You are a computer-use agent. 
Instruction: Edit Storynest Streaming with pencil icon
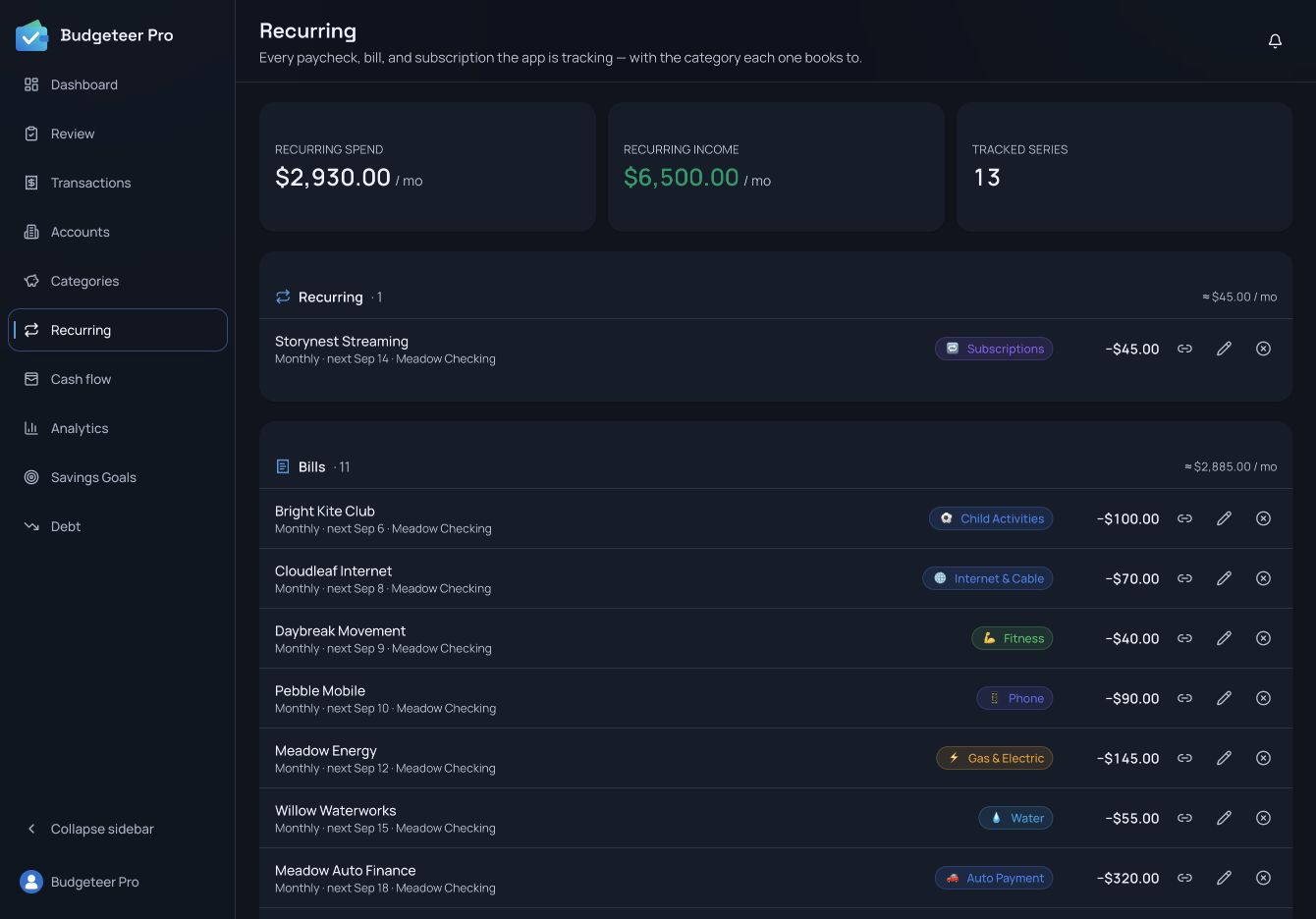click(1225, 349)
